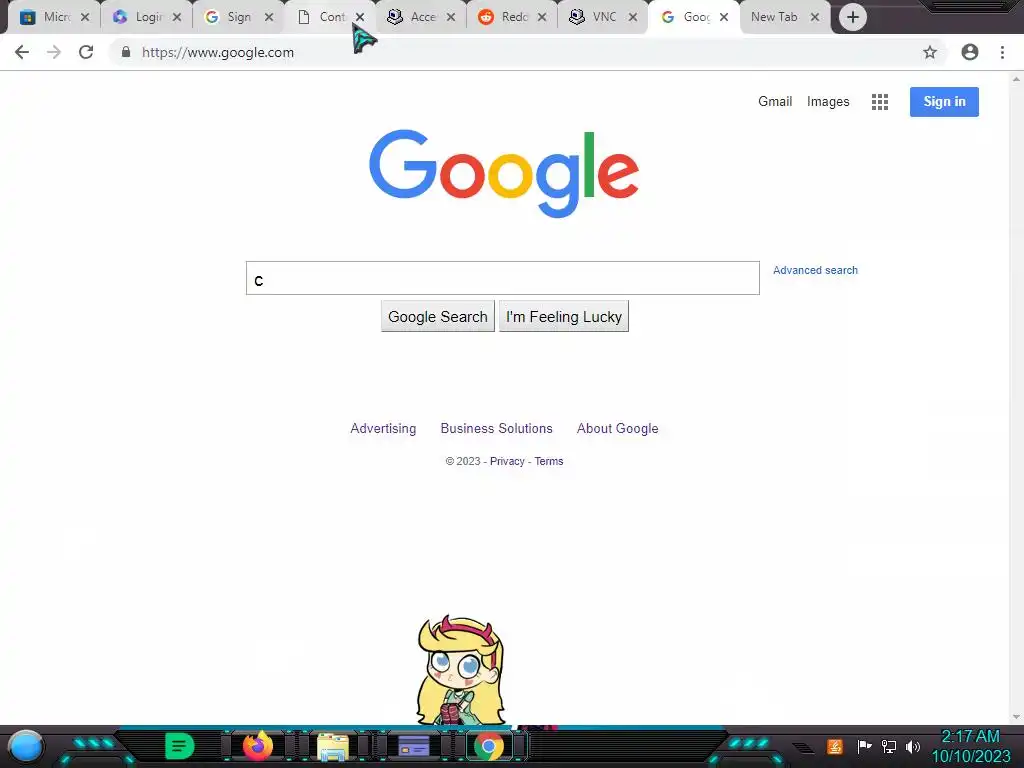Open the Terms link
This screenshot has height=768, width=1024.
(549, 461)
